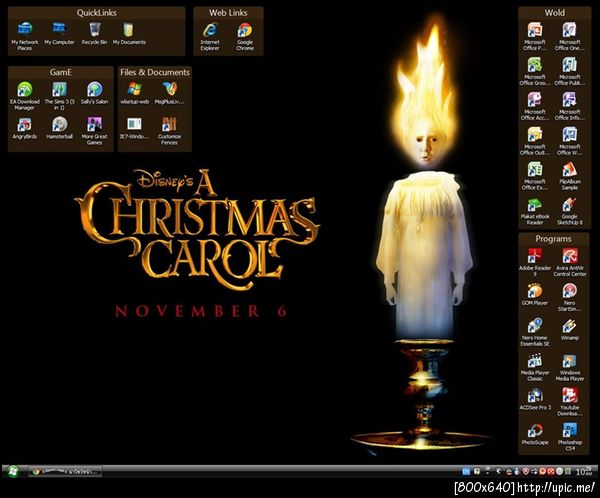
Task: Open Hamsterball game icon
Action: tap(59, 128)
